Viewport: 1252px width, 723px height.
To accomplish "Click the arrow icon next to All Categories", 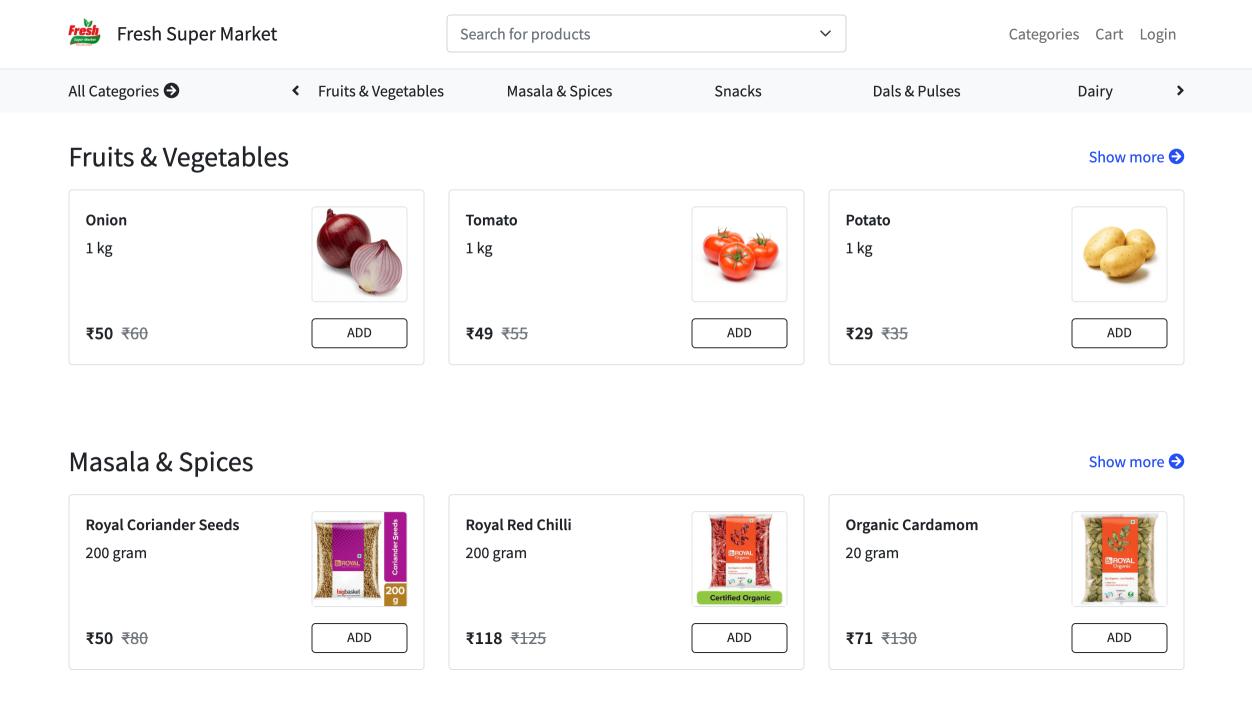I will click(172, 90).
